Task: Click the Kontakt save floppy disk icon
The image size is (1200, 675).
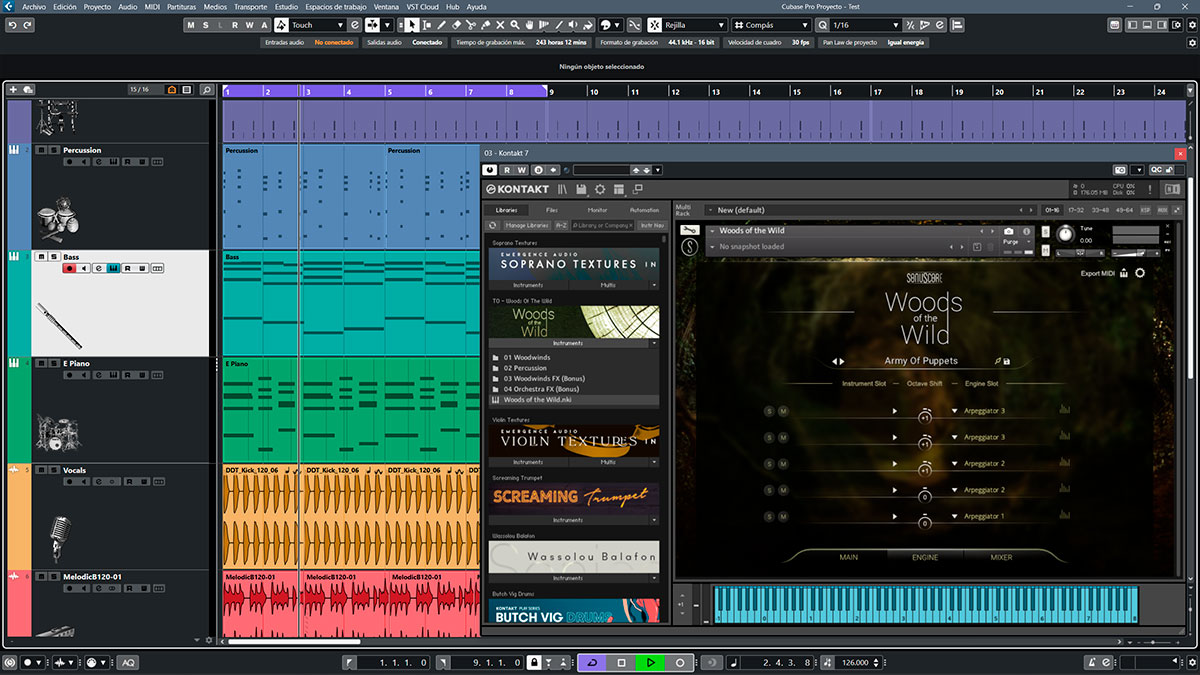Action: pos(581,189)
